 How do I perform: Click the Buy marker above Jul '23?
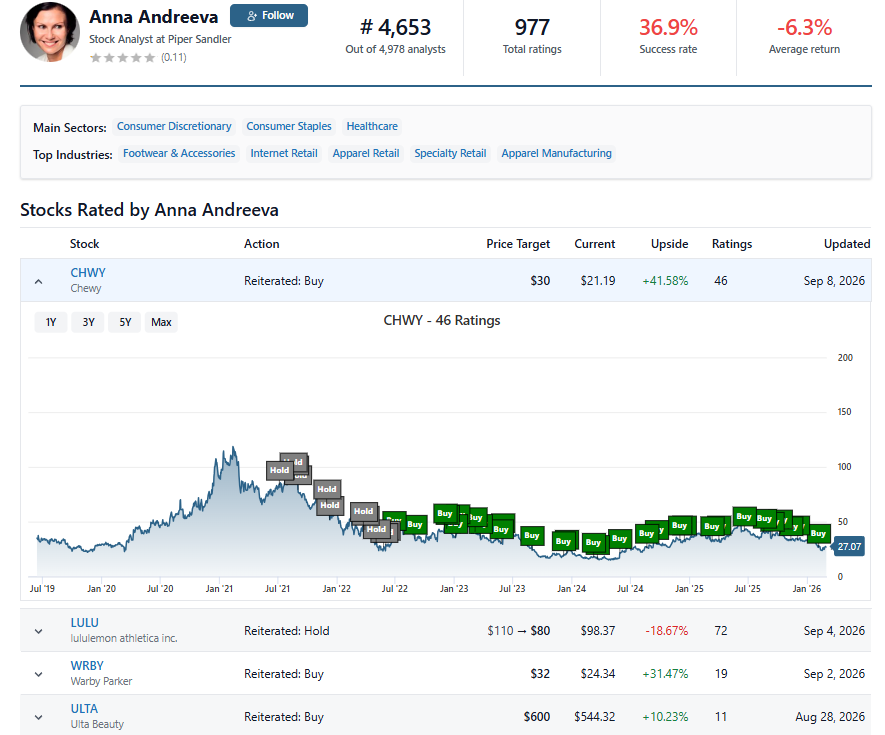501,530
